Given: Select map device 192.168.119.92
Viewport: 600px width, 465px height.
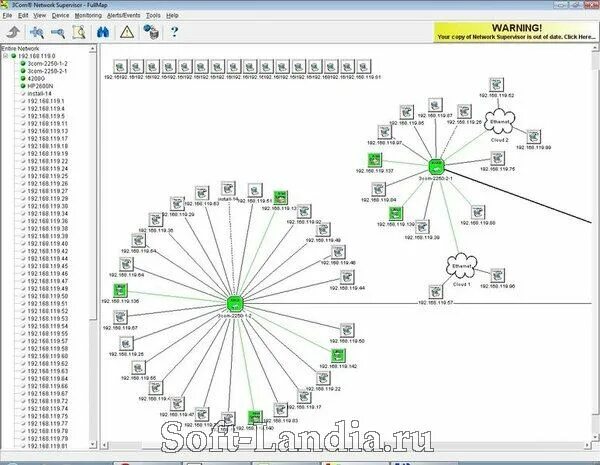Looking at the screenshot, I should [304, 211].
